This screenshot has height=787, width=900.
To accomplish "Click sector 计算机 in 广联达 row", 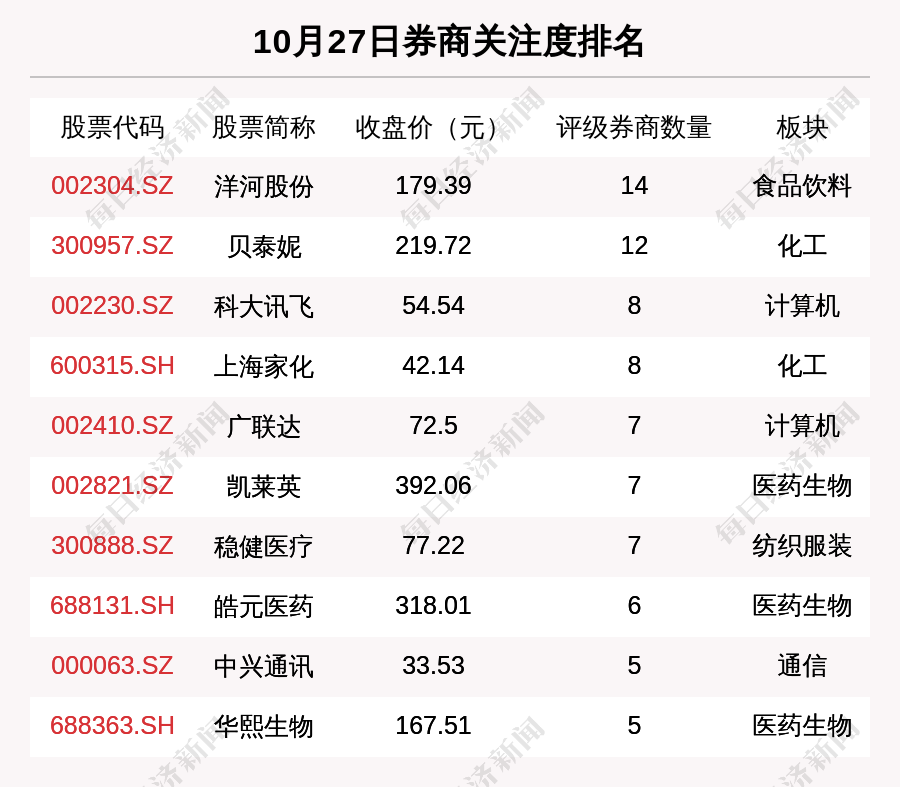I will (802, 427).
